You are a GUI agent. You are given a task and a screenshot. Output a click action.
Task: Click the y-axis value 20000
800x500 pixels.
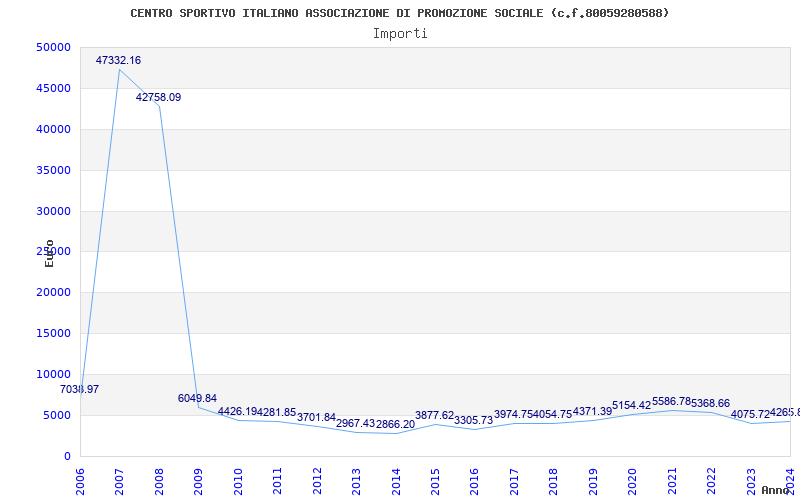point(54,292)
